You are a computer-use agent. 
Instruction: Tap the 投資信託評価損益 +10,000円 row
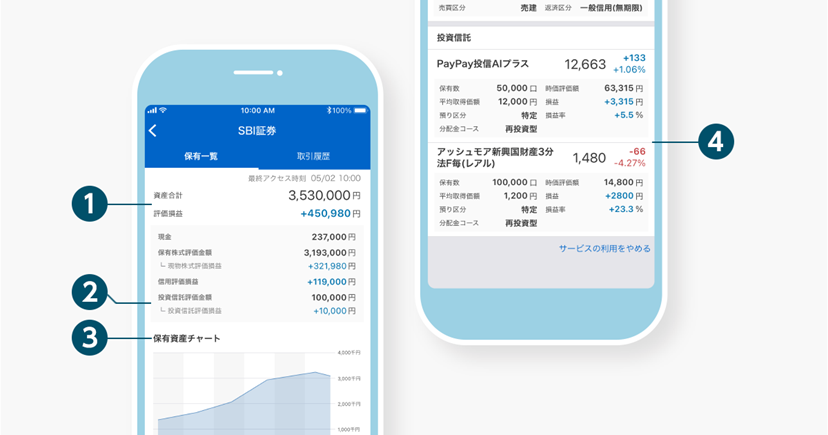click(257, 311)
